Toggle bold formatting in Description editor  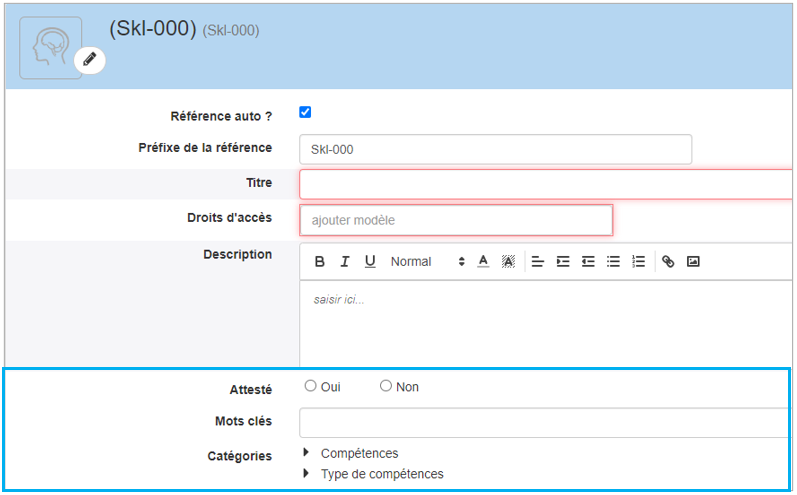(x=320, y=262)
